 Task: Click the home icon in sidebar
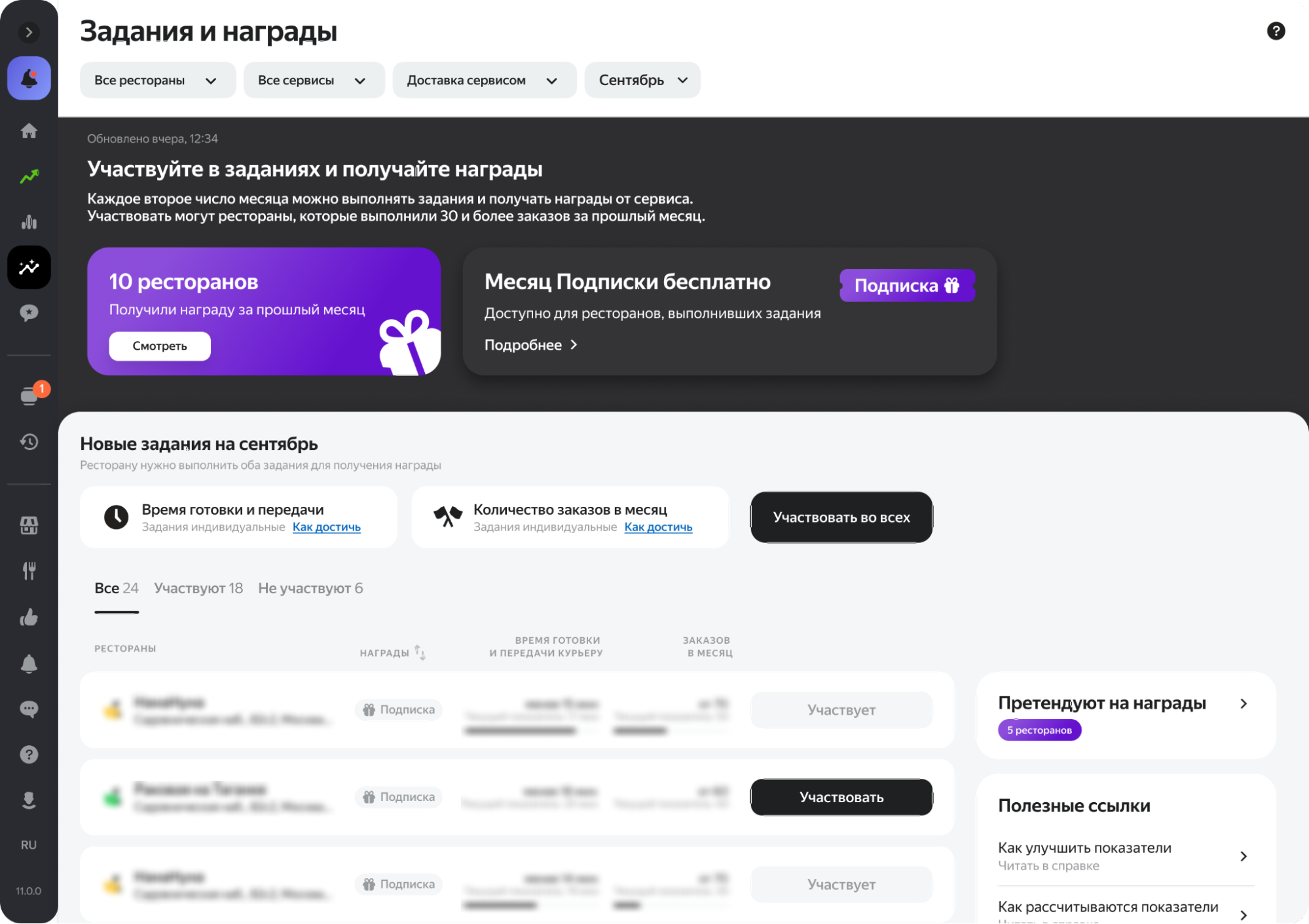[29, 131]
